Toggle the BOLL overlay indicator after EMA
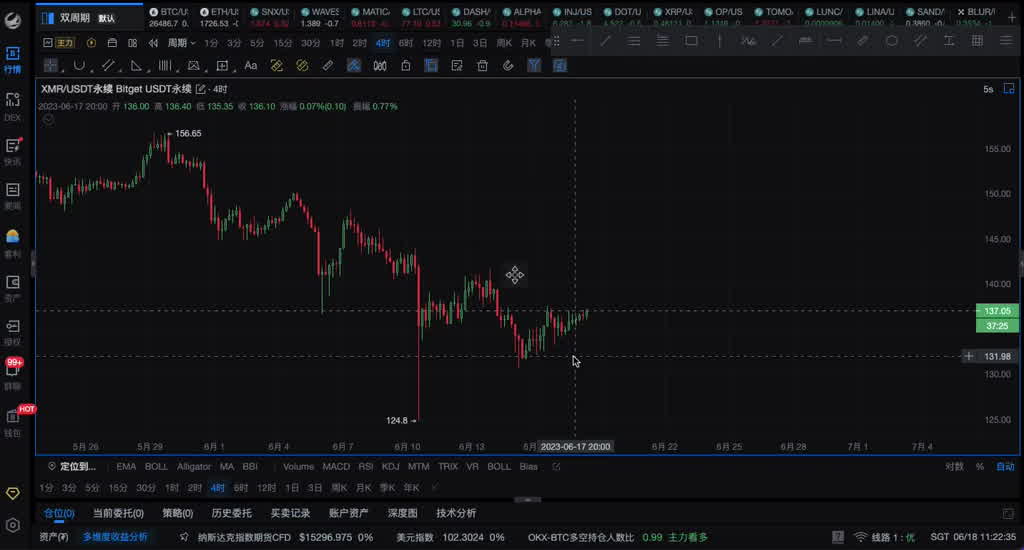1024x550 pixels. (x=156, y=466)
